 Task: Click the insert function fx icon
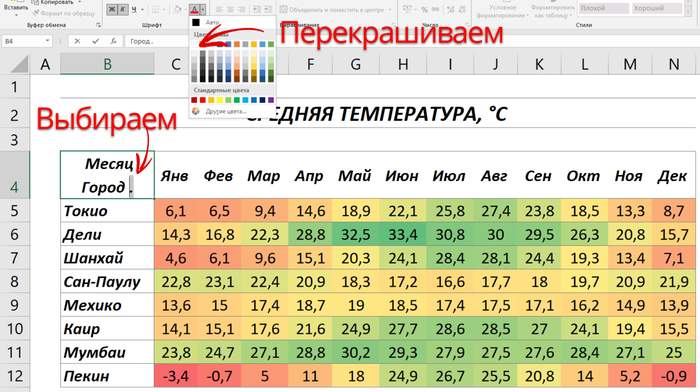(x=113, y=41)
